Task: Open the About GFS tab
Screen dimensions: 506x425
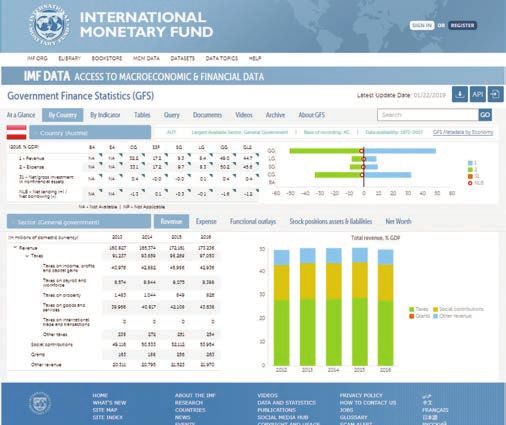Action: point(311,115)
